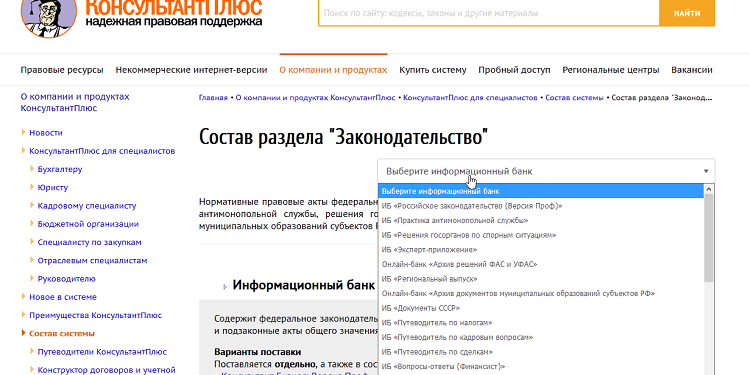Click arrow beside Бухгалтеру
750x375 pixels.
pyautogui.click(x=32, y=169)
